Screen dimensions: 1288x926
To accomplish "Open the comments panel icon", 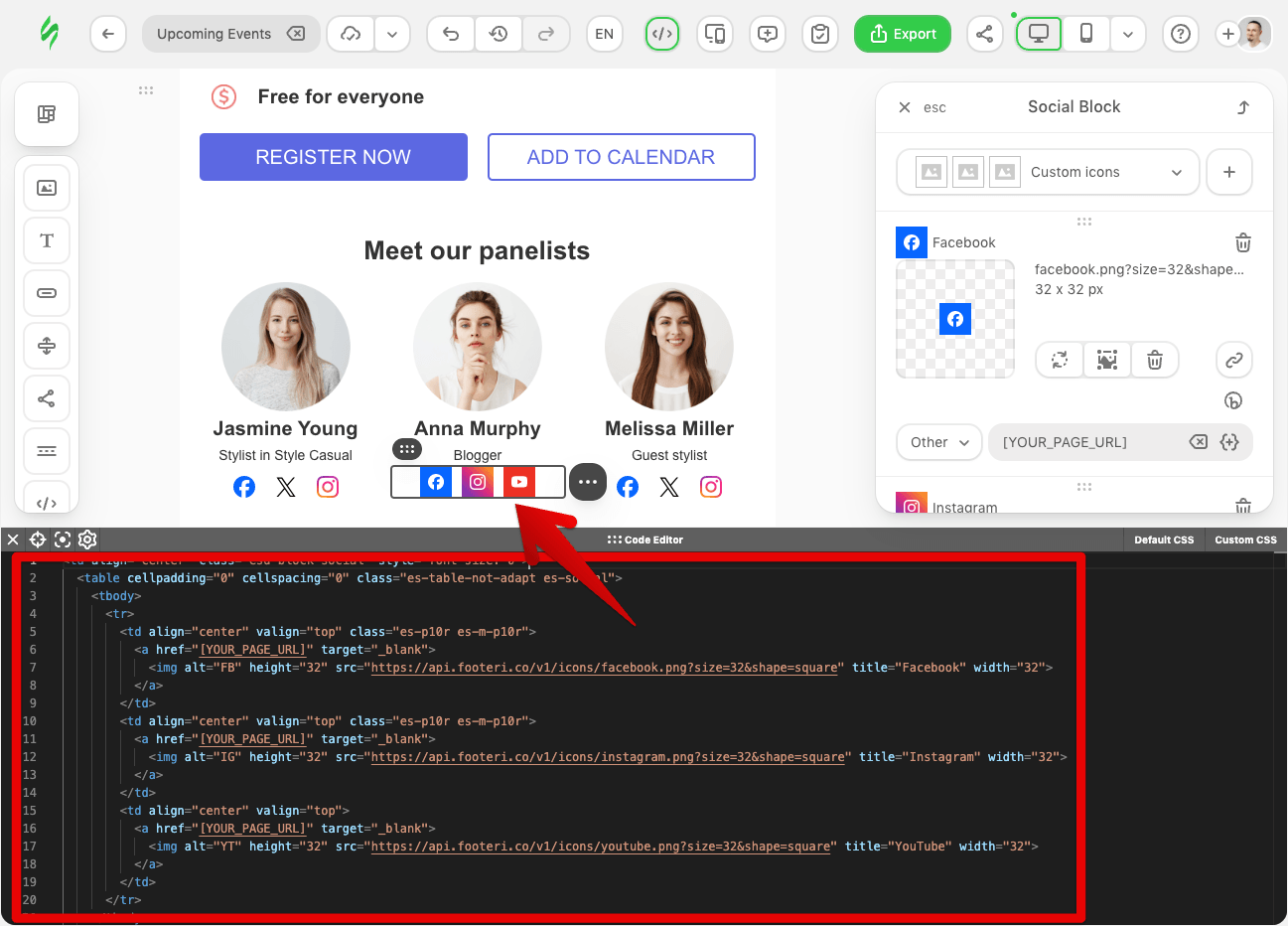I will coord(768,34).
